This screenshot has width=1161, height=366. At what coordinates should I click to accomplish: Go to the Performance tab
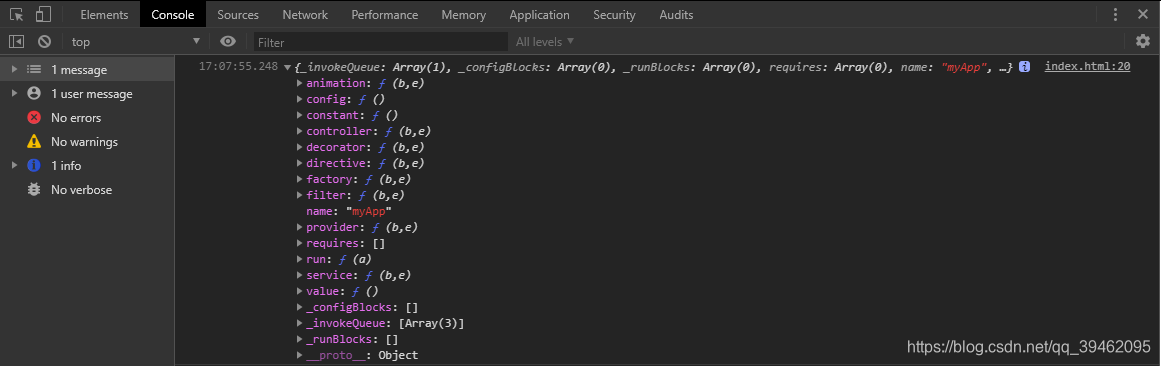point(384,14)
